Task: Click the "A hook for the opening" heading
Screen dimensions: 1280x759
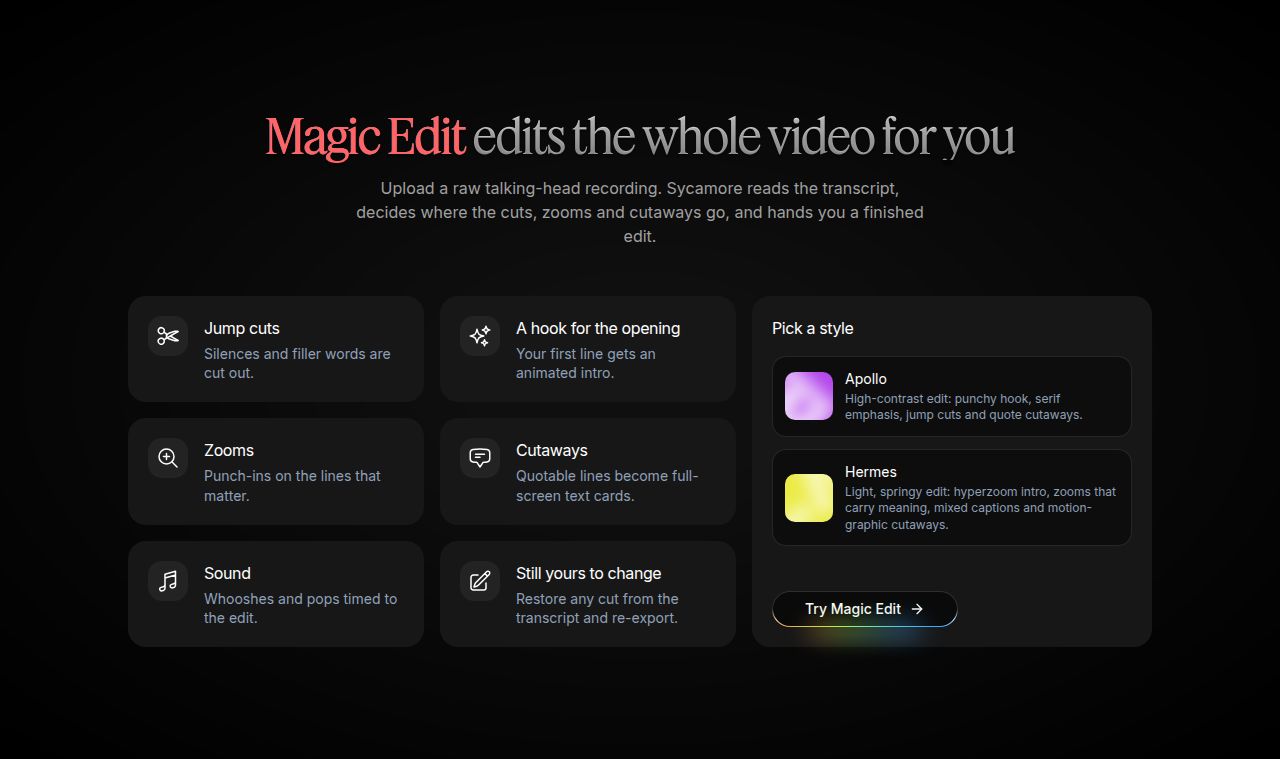Action: tap(598, 328)
